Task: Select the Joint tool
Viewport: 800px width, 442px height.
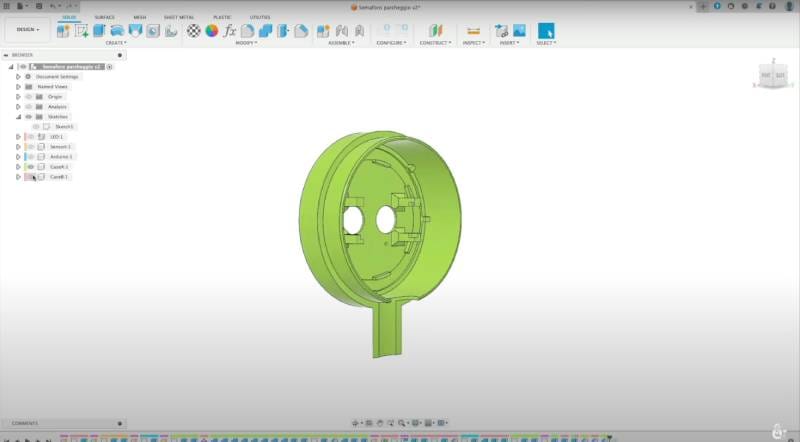Action: [341, 31]
